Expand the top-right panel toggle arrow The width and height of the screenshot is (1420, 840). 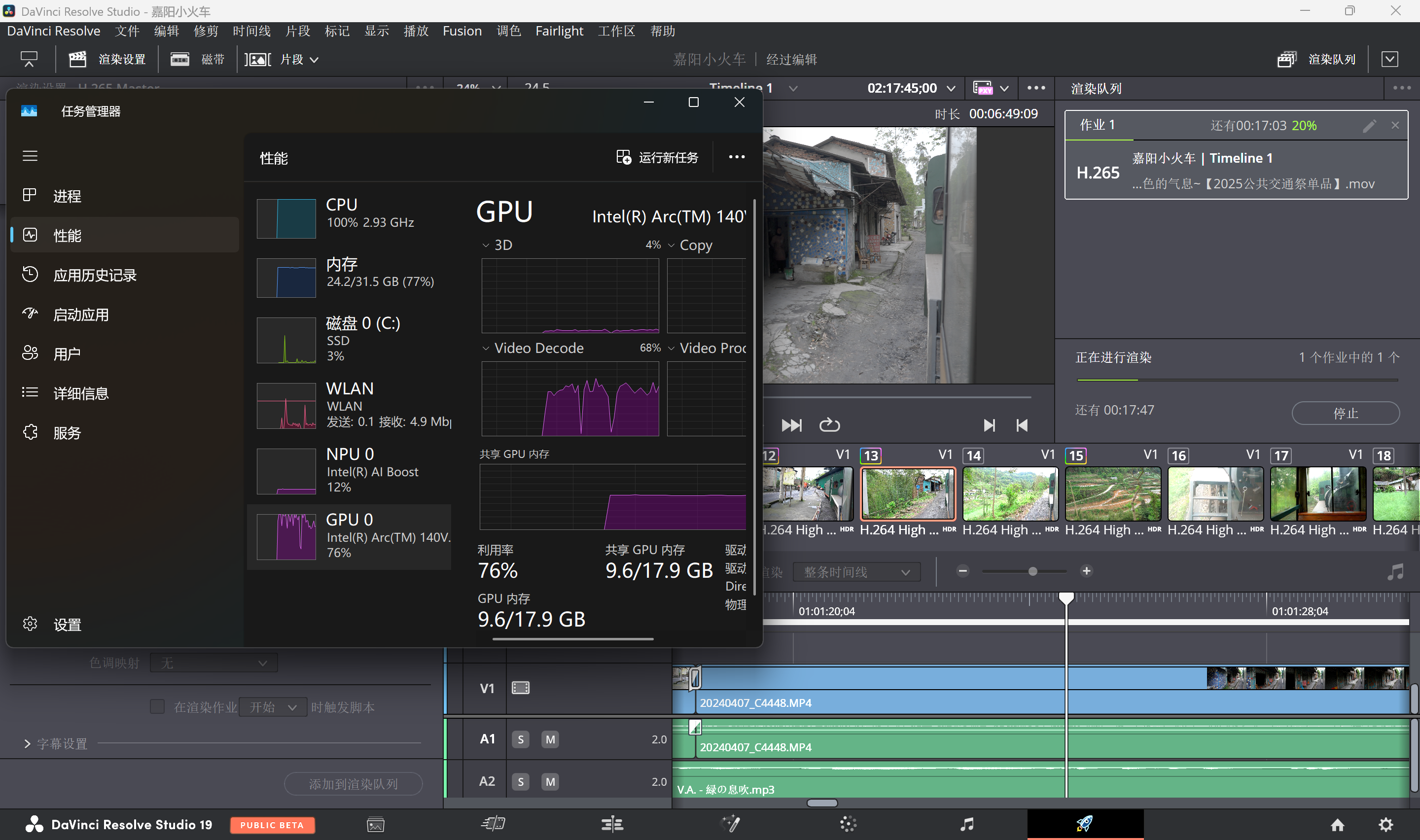pos(1389,60)
